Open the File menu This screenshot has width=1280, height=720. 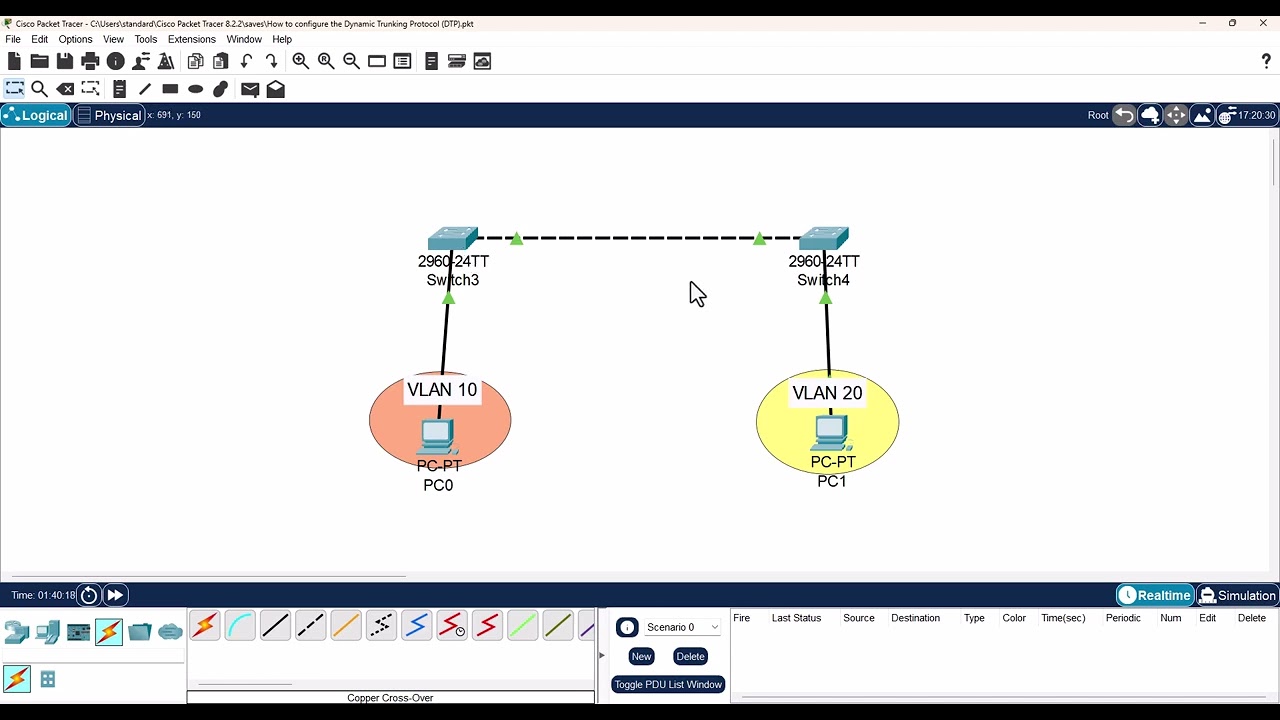(x=13, y=39)
